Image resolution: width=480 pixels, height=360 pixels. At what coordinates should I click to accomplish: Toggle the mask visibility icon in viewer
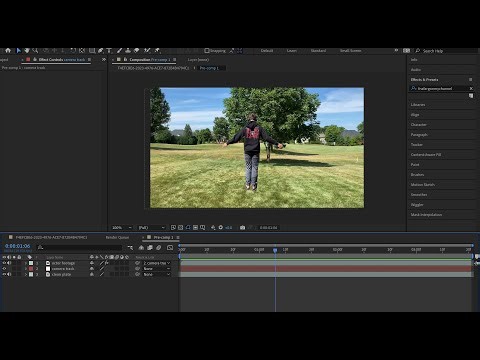(x=188, y=227)
